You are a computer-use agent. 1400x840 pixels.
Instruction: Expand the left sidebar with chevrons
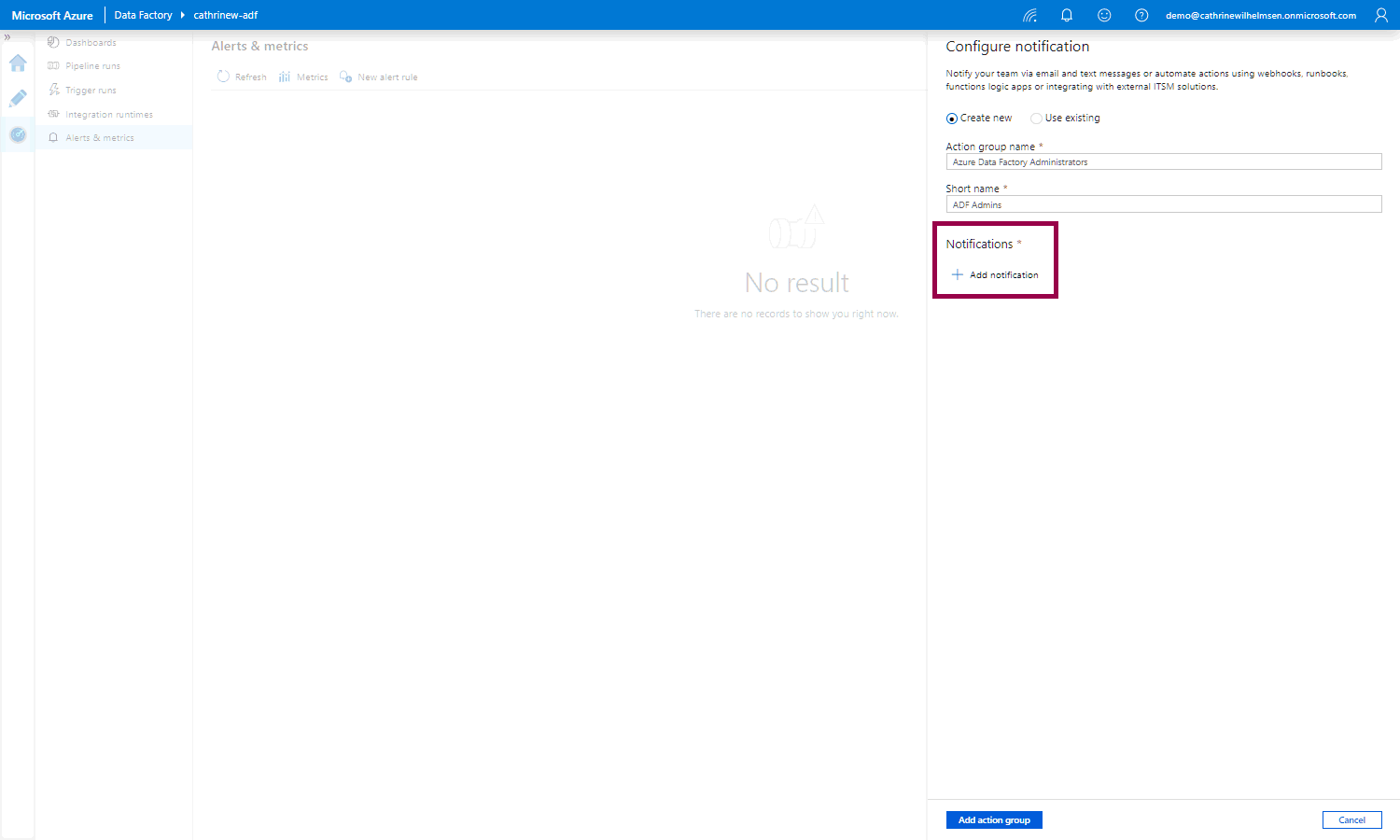click(7, 37)
